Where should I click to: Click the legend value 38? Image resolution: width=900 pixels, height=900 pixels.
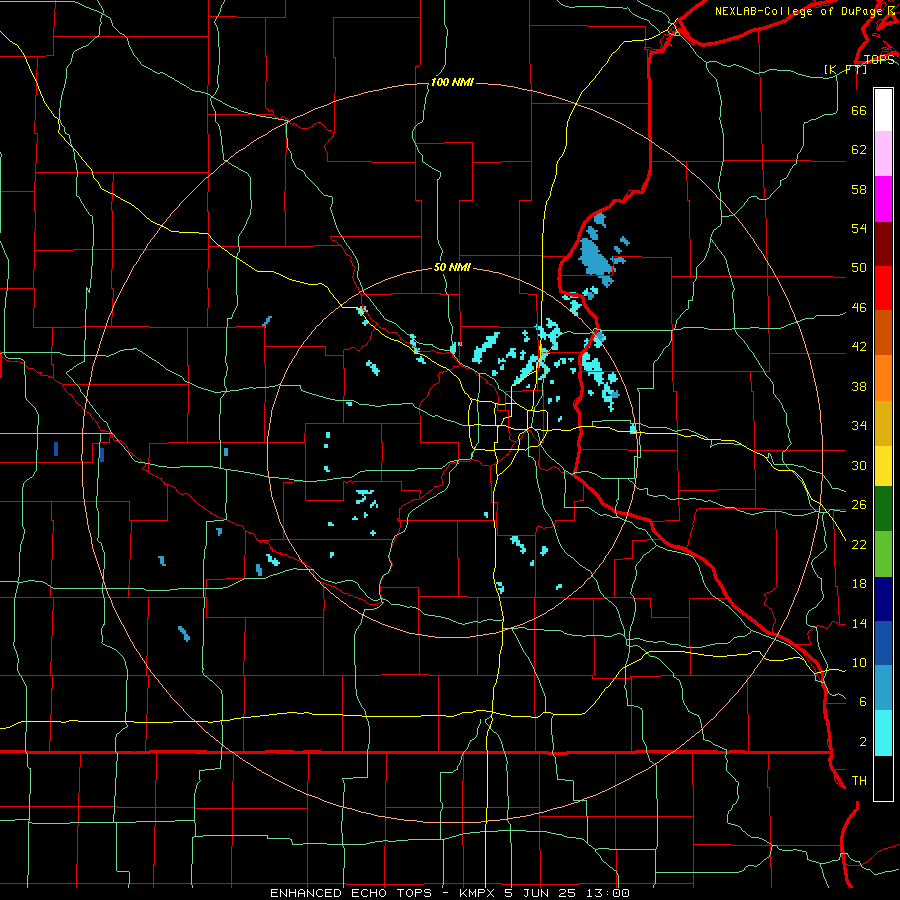pos(859,386)
